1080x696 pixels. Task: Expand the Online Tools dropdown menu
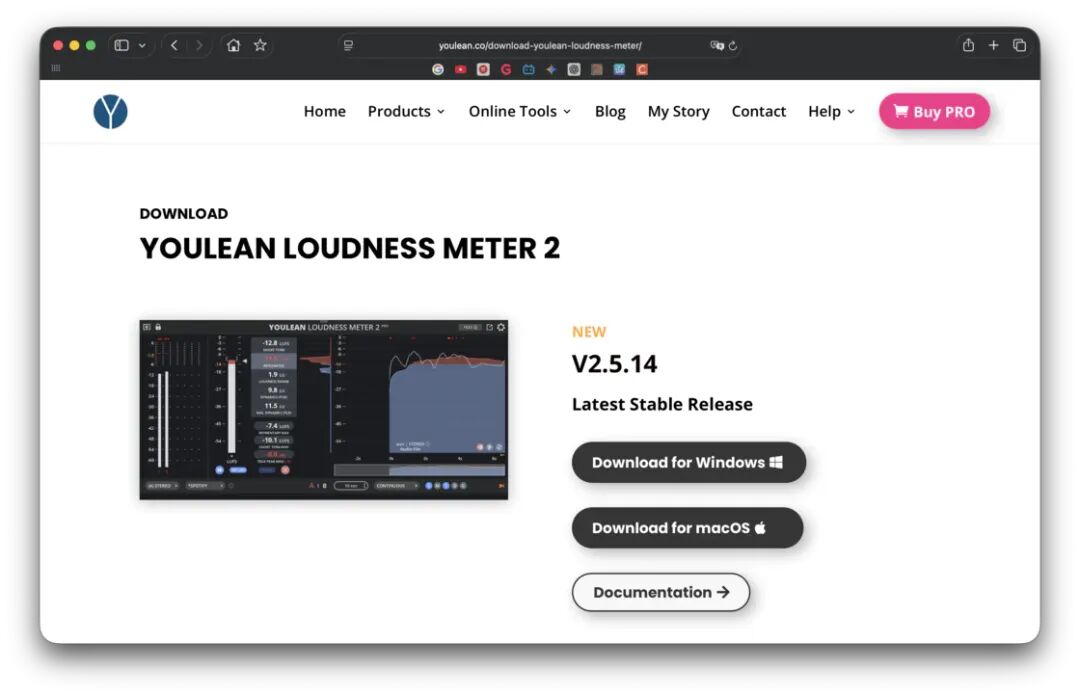(x=520, y=111)
